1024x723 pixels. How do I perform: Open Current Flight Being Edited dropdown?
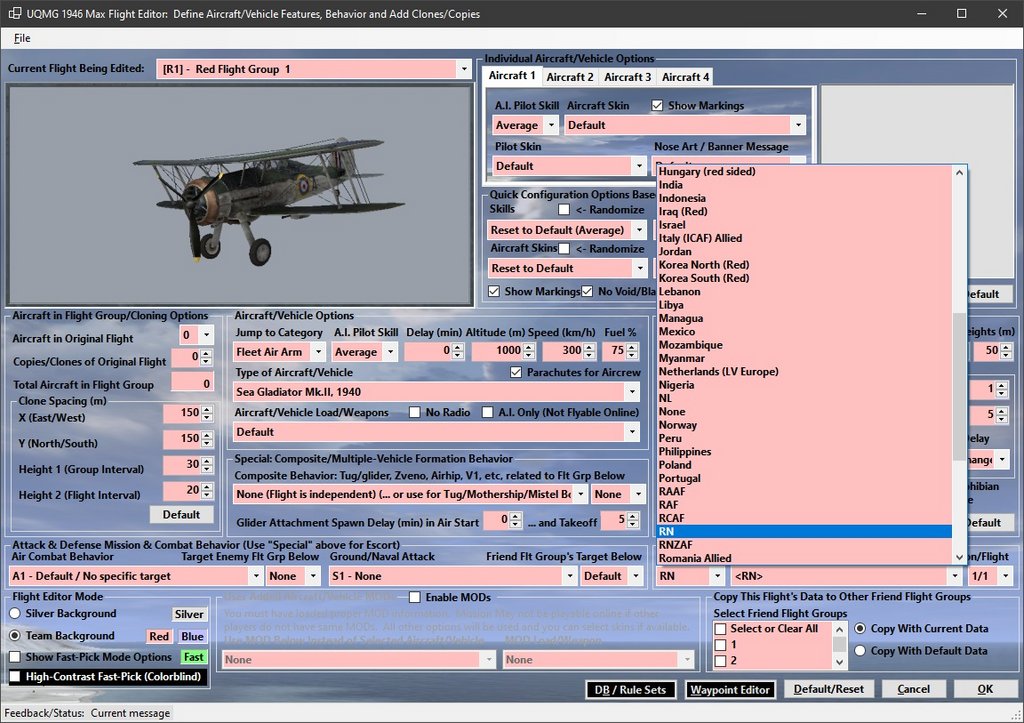(x=463, y=69)
